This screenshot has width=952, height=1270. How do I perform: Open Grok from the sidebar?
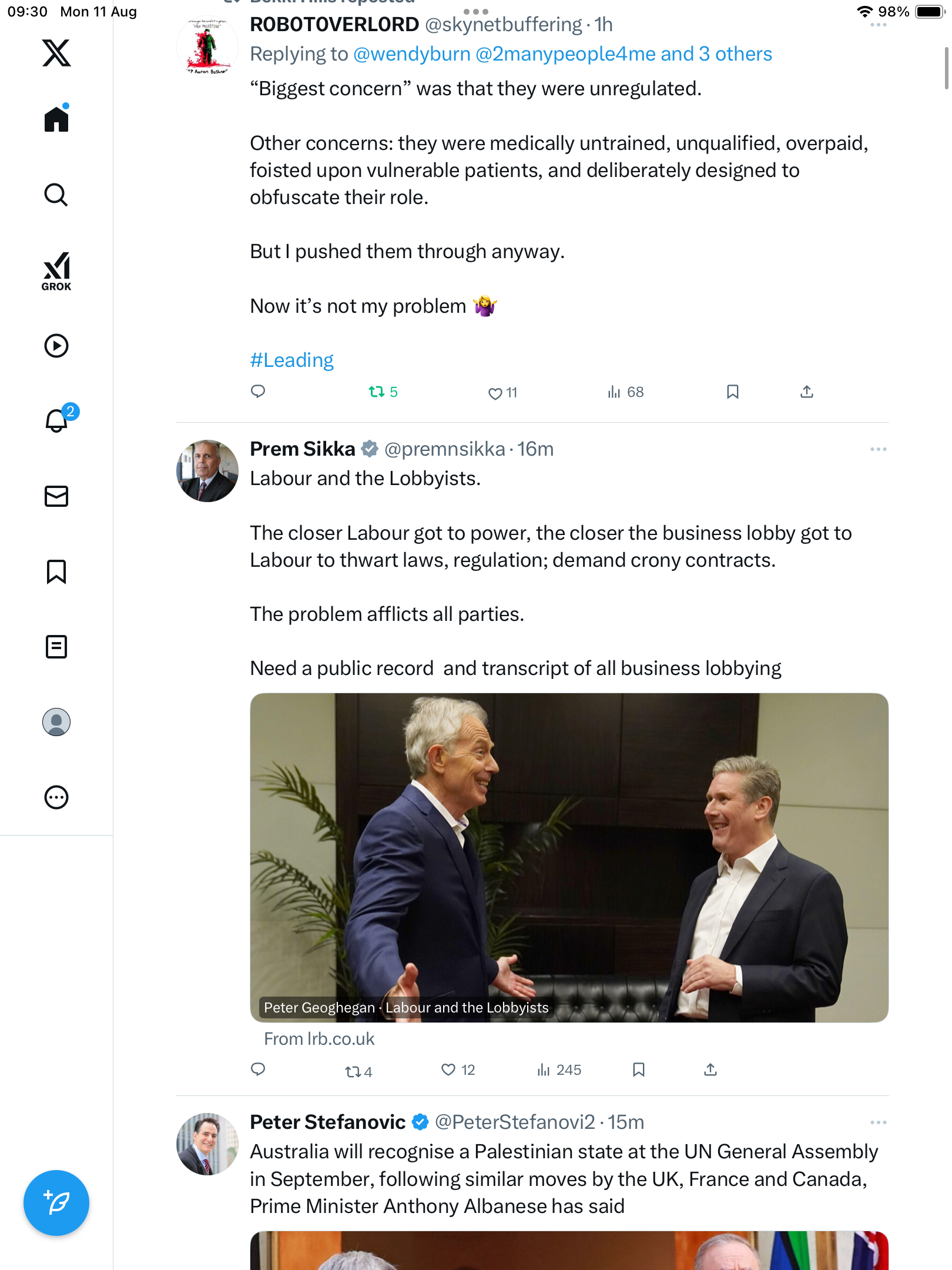[x=56, y=271]
